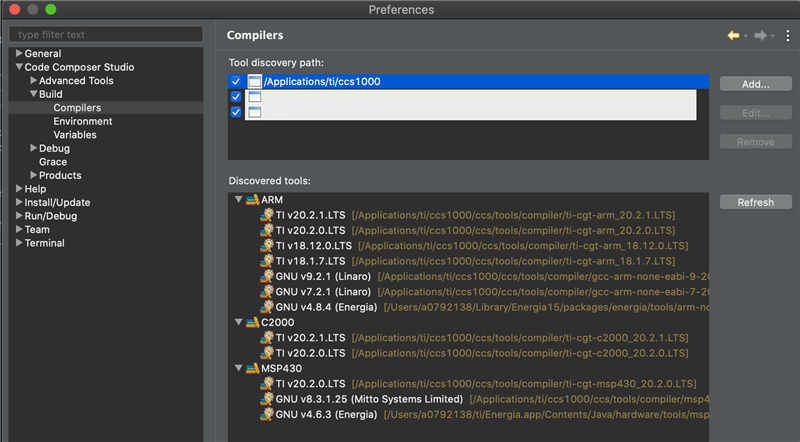Screen dimensions: 800x442
Task: Open the three-dot view menu
Action: pos(788,35)
